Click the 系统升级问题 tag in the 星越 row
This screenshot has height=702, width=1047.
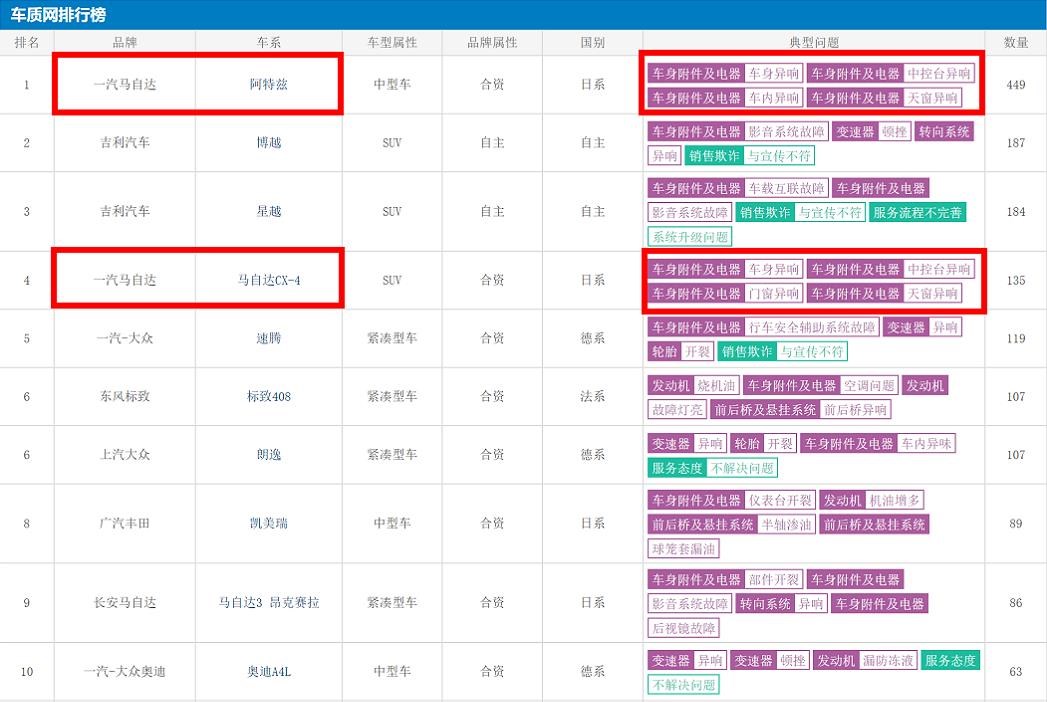tap(690, 236)
